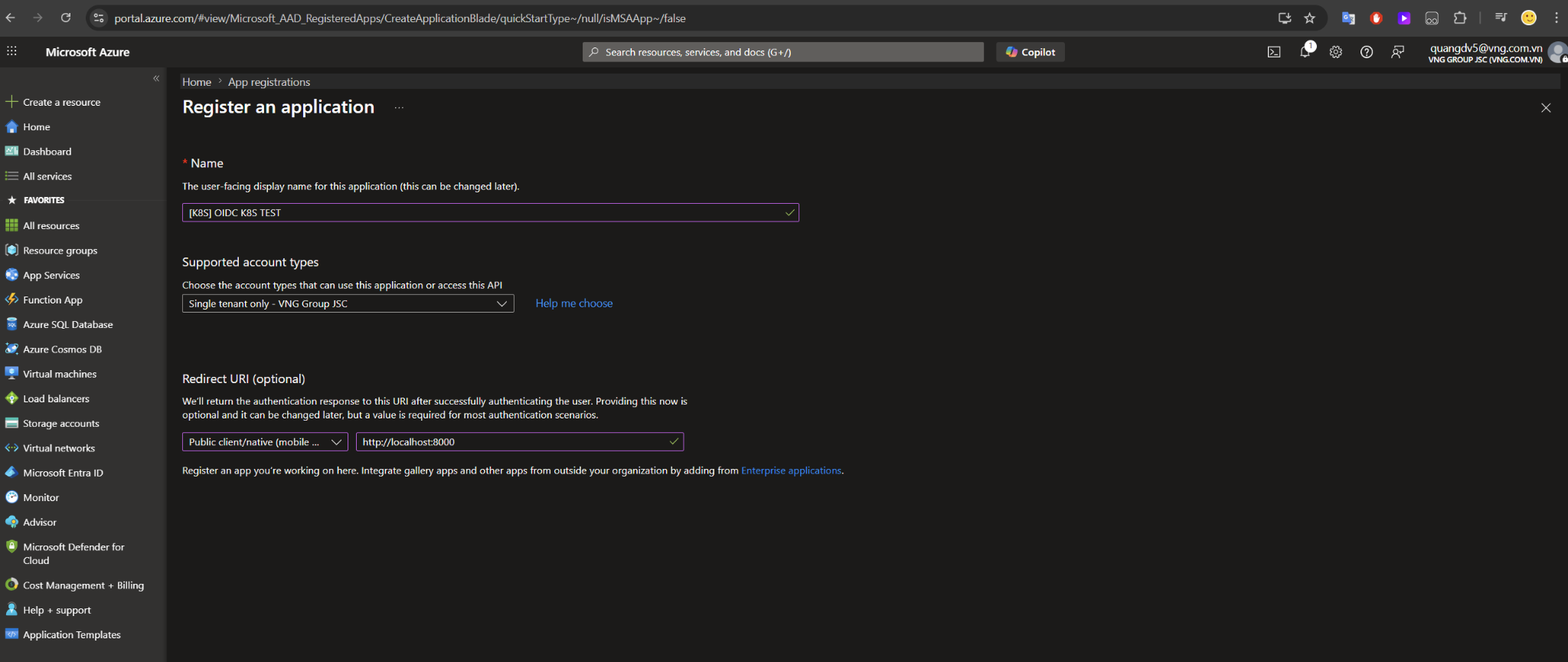Click the Home breadcrumb link

197,82
